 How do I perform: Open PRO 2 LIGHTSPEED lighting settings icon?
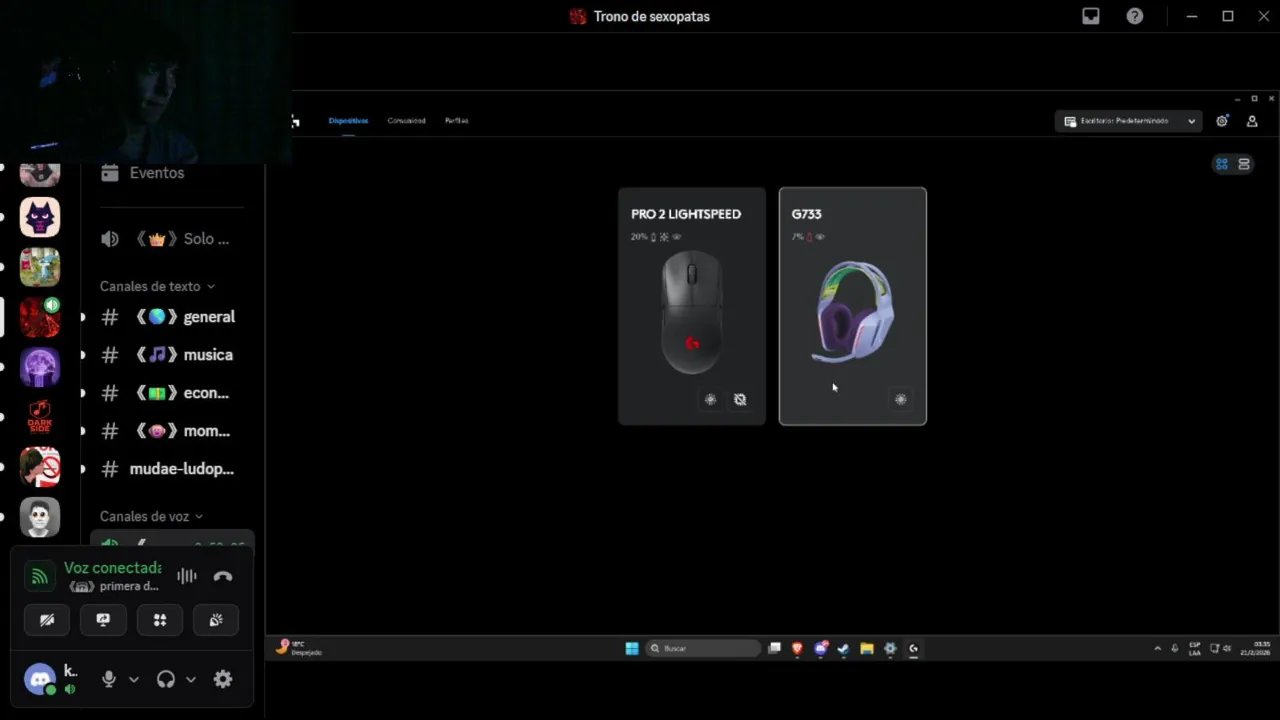point(710,399)
